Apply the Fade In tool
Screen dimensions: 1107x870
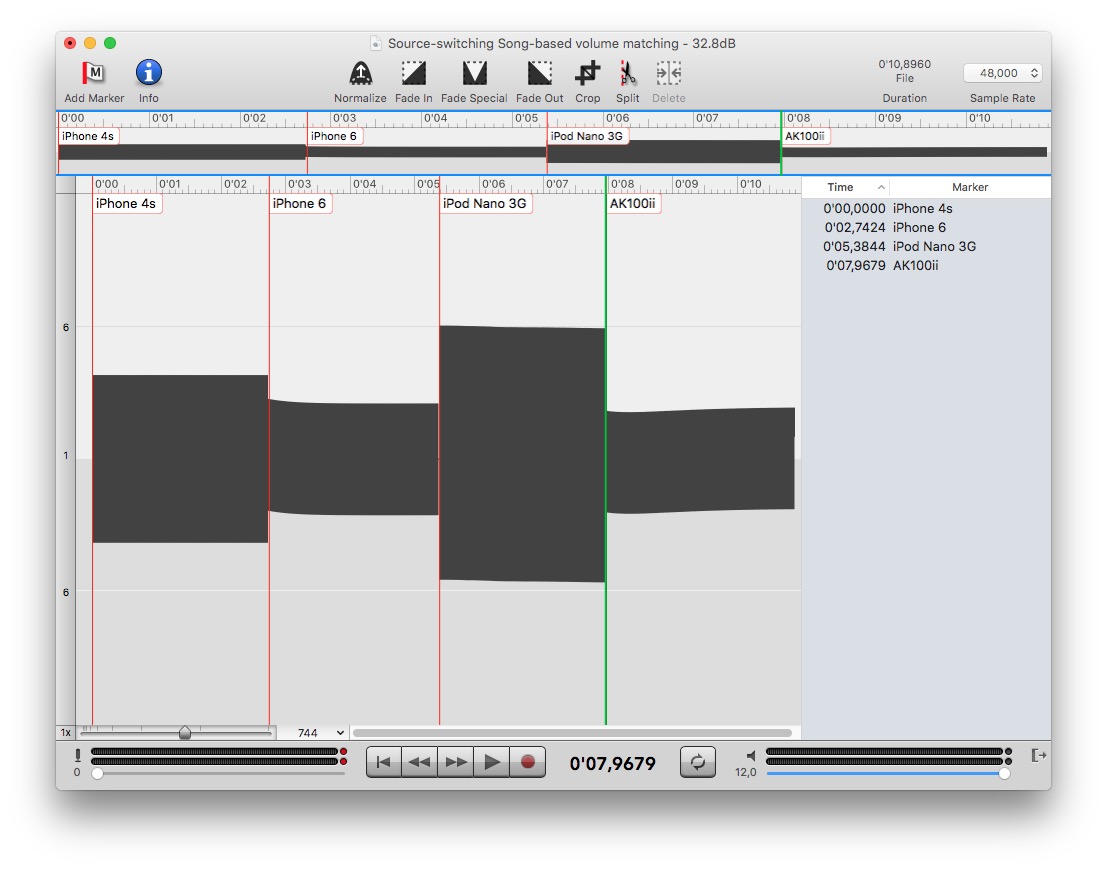point(414,73)
